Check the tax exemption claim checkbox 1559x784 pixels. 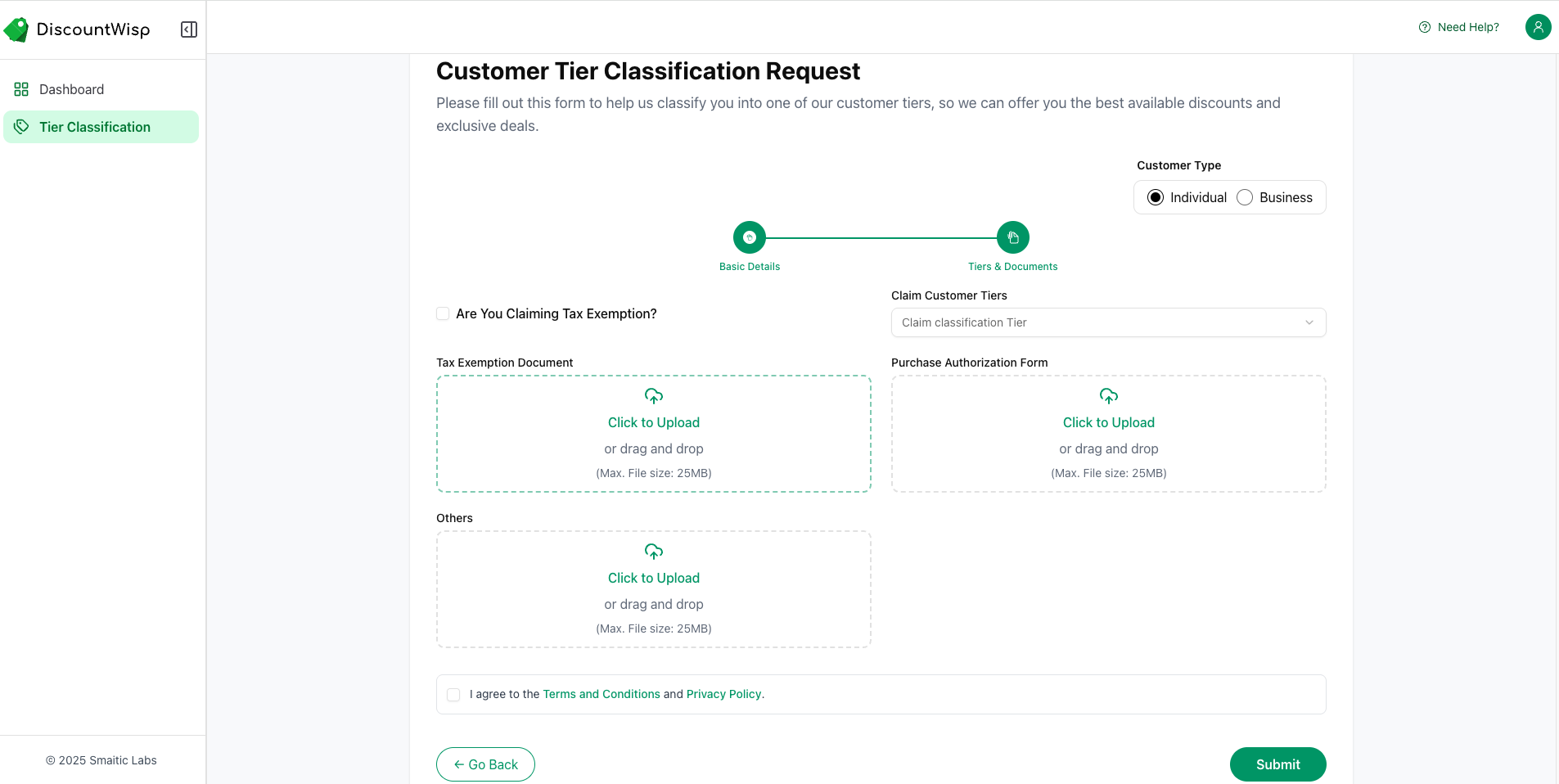443,313
